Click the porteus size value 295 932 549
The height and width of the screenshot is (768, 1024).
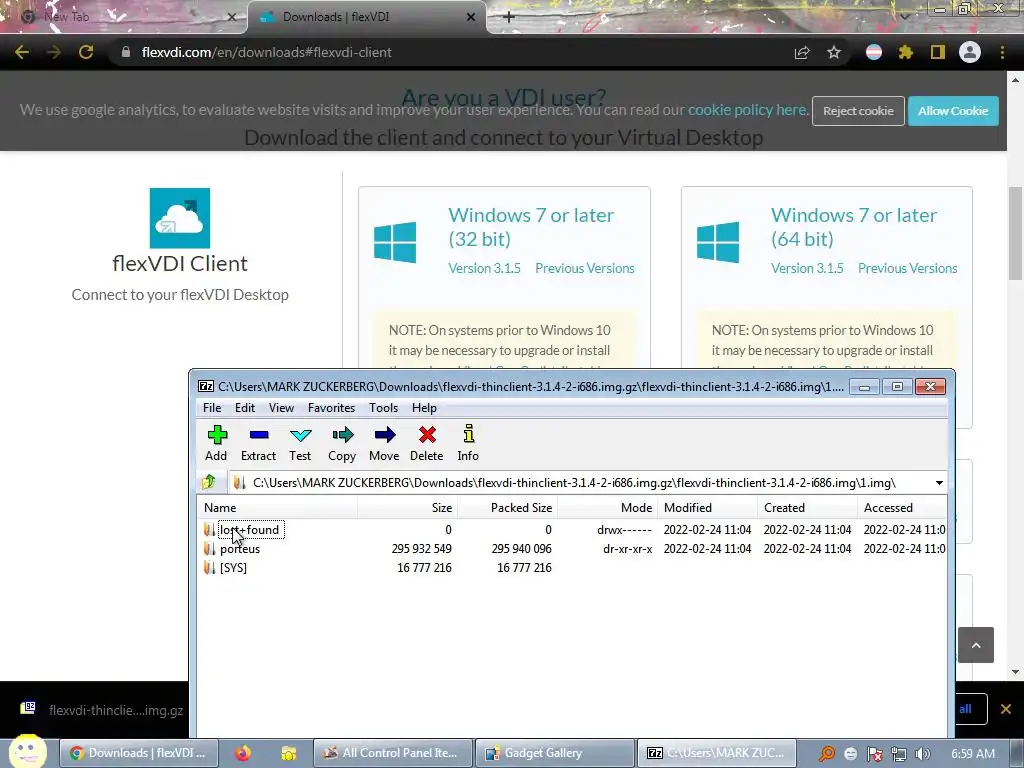pos(421,549)
